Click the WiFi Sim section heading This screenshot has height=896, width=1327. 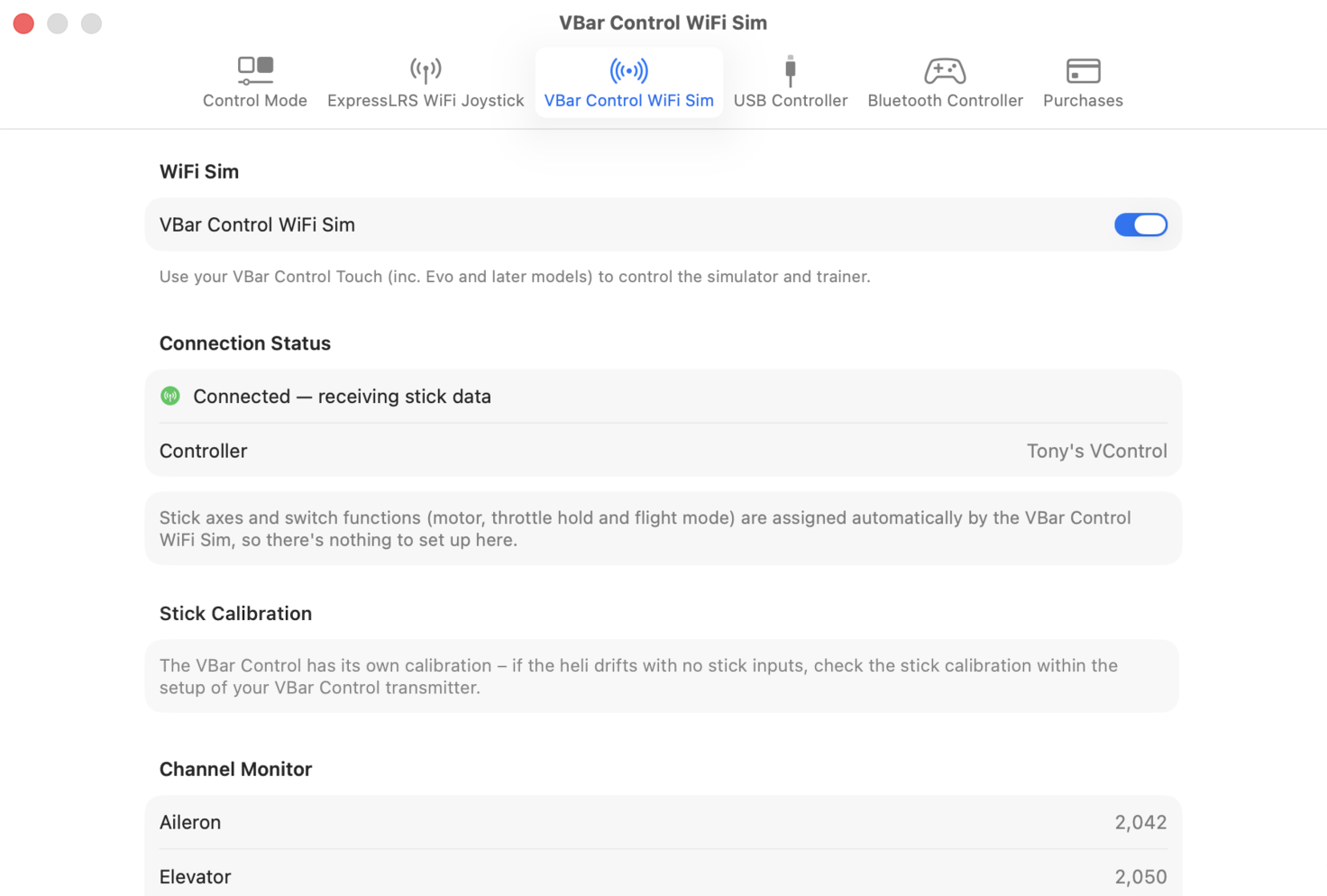point(199,171)
